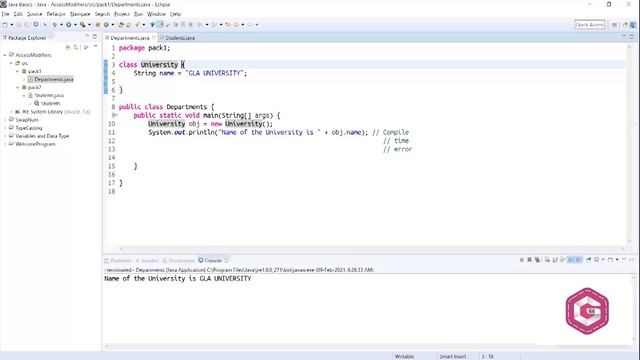Click the New file toolbar icon

tap(5, 25)
